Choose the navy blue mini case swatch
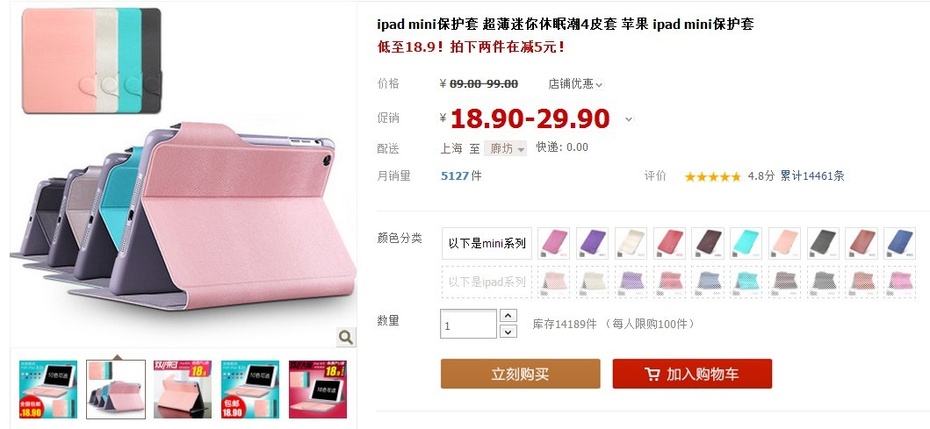 click(900, 243)
